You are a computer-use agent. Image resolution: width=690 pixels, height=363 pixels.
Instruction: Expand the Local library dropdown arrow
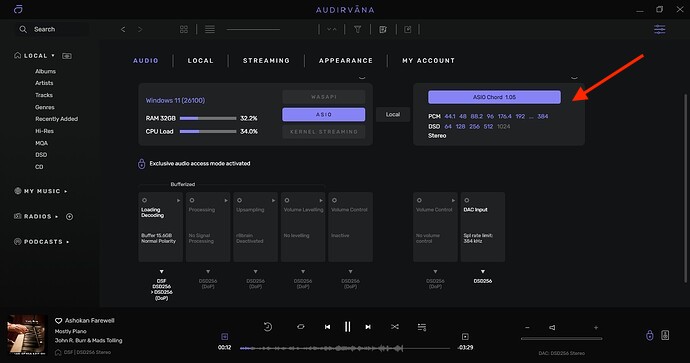tap(53, 55)
